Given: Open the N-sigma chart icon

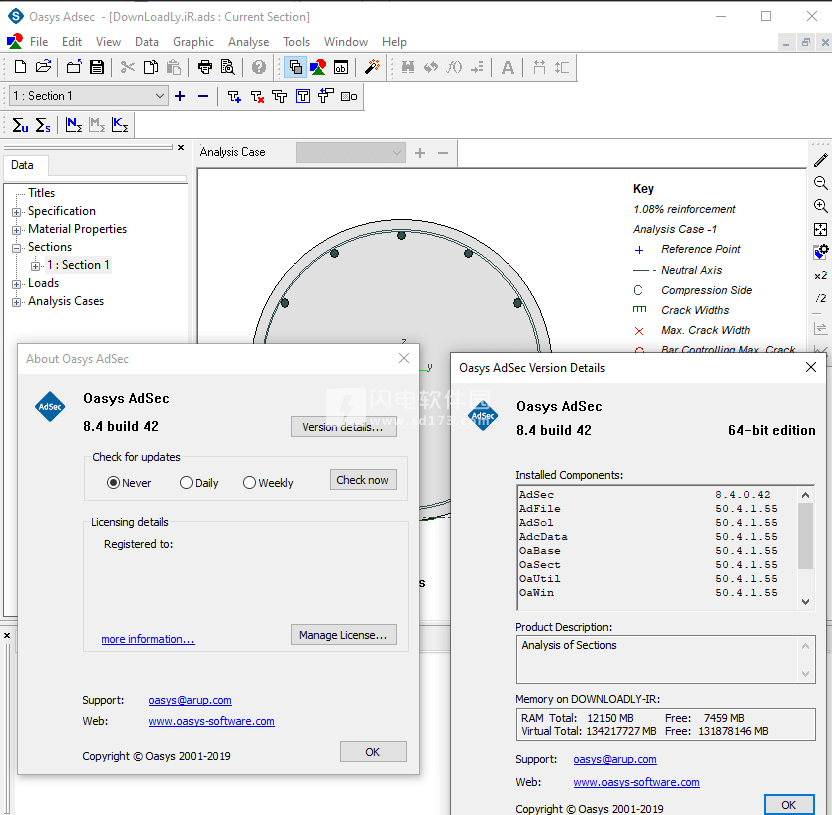Looking at the screenshot, I should click(x=73, y=125).
